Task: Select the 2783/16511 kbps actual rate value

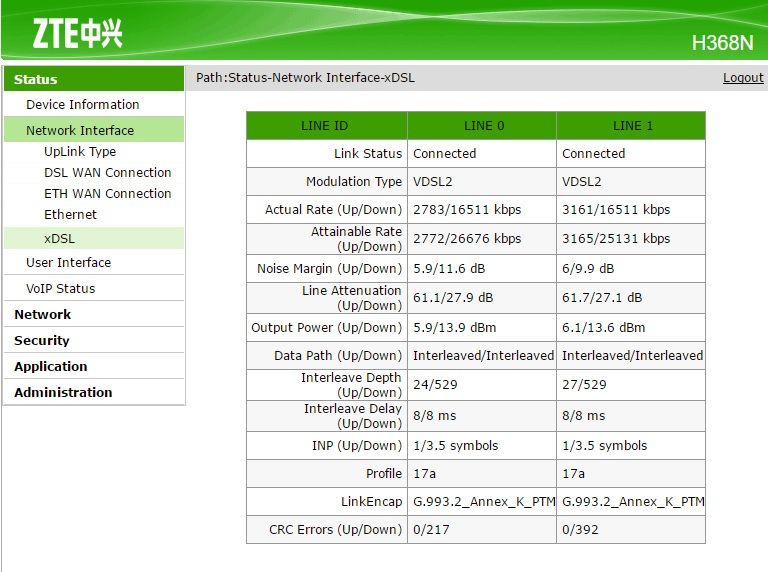Action: 467,210
